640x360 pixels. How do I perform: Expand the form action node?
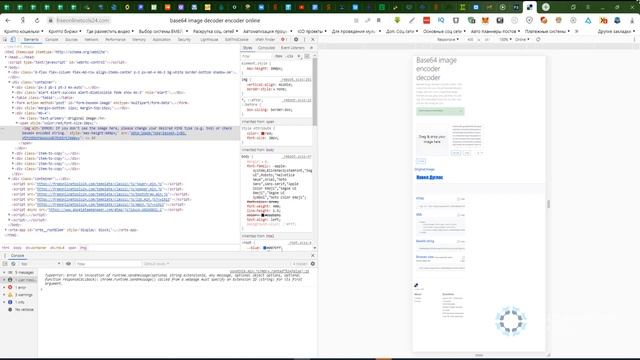[x=13, y=103]
